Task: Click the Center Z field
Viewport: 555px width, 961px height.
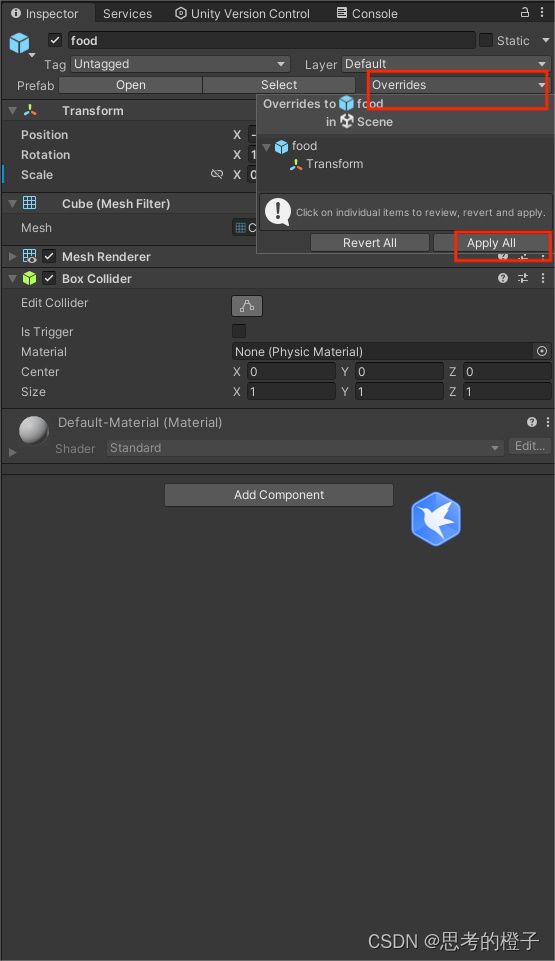Action: pos(507,371)
